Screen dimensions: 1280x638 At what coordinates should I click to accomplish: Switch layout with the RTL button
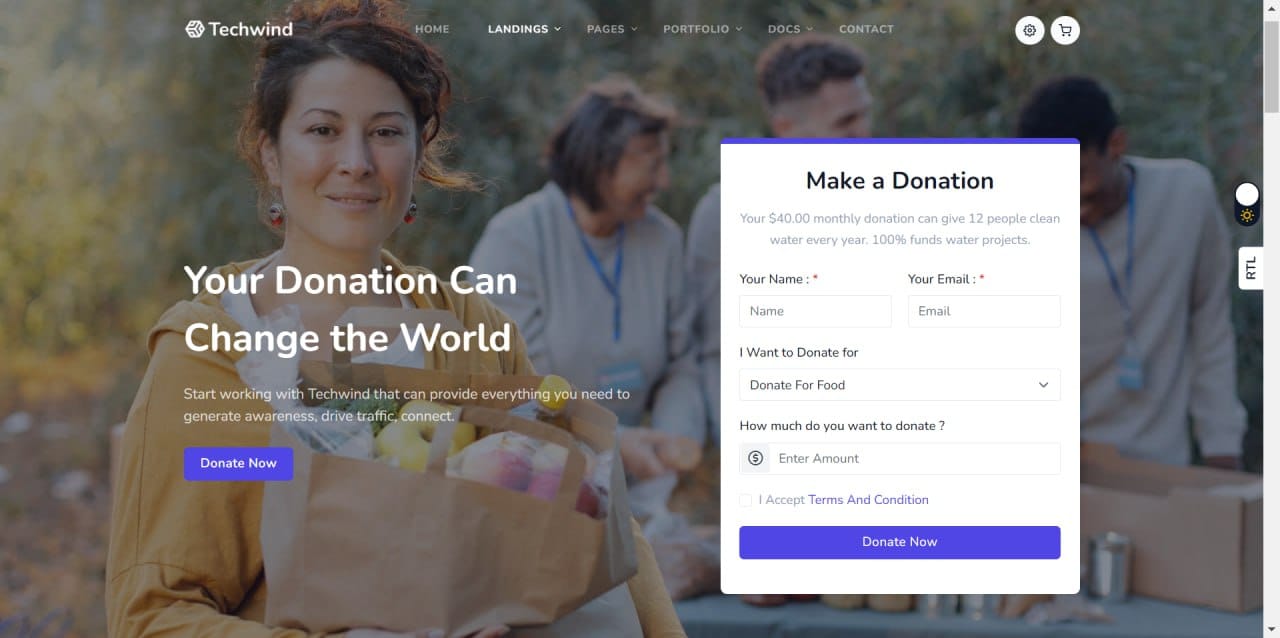coord(1251,268)
